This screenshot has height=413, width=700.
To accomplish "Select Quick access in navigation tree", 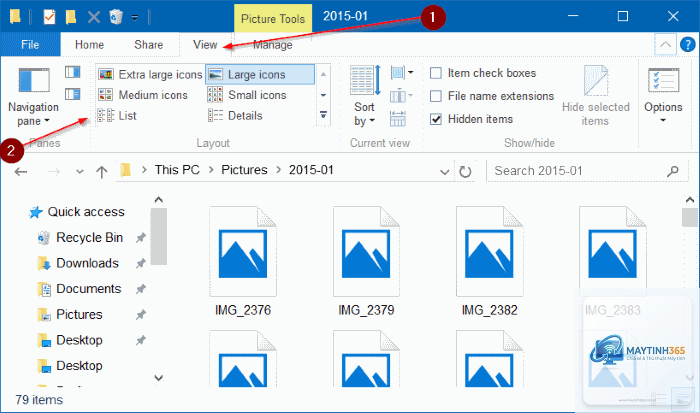I will pyautogui.click(x=77, y=212).
